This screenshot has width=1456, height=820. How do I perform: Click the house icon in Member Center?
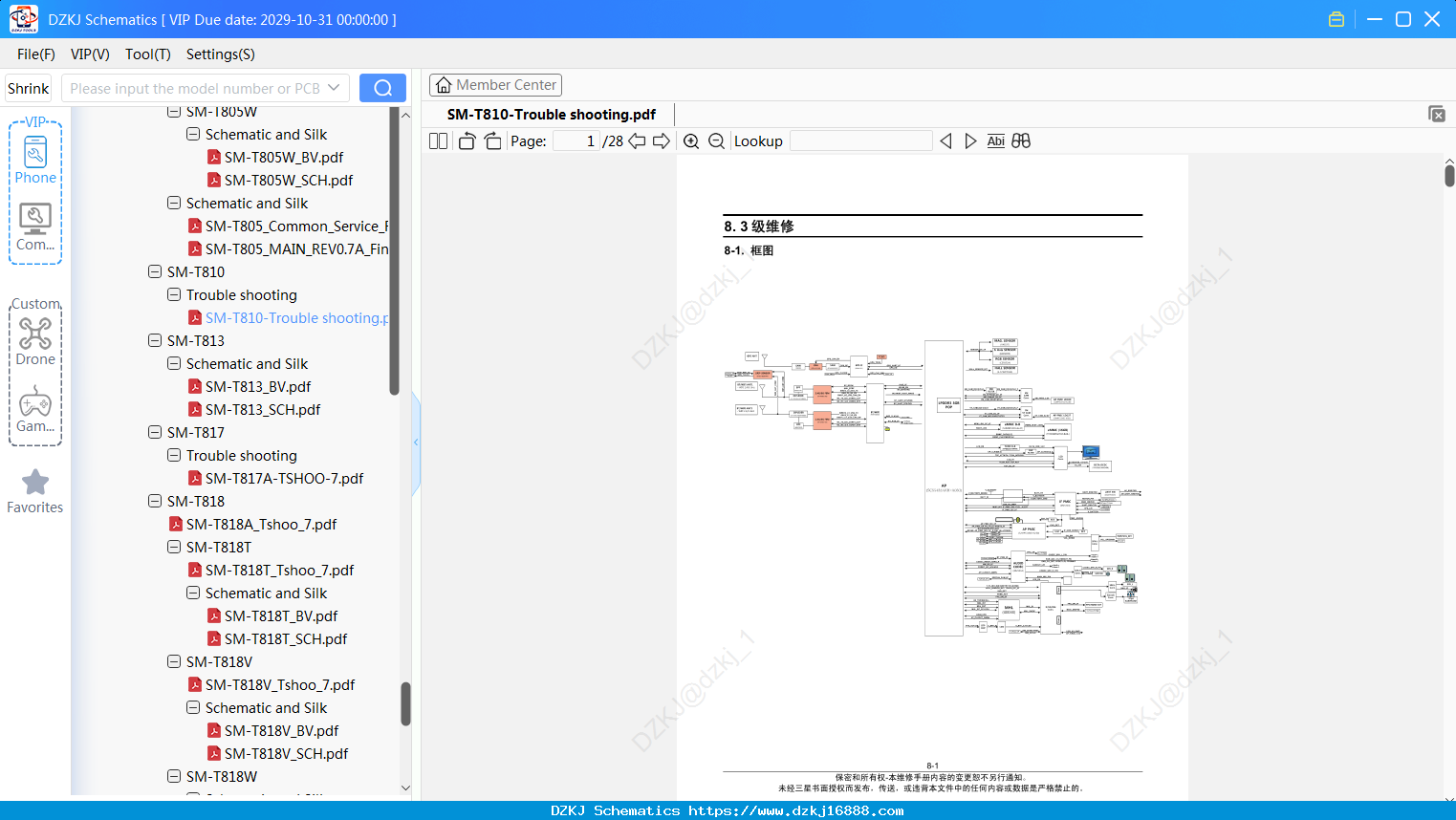click(444, 85)
